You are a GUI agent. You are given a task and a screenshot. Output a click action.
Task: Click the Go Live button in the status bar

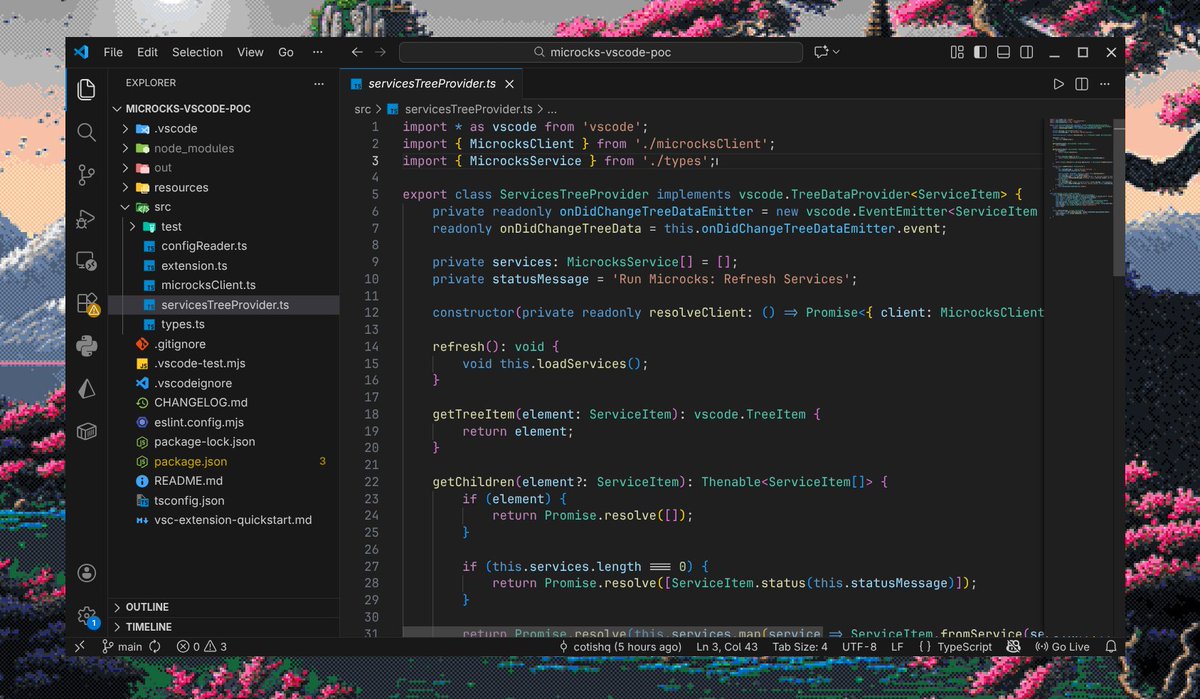[x=1063, y=647]
